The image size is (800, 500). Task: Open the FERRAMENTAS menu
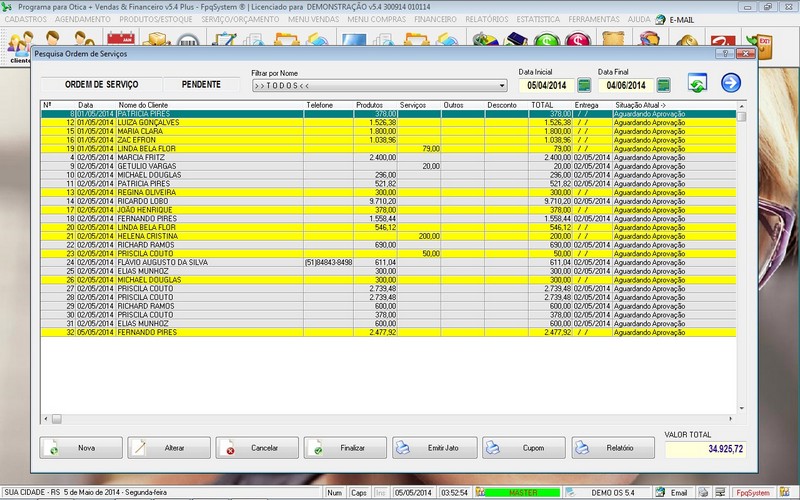(x=593, y=19)
